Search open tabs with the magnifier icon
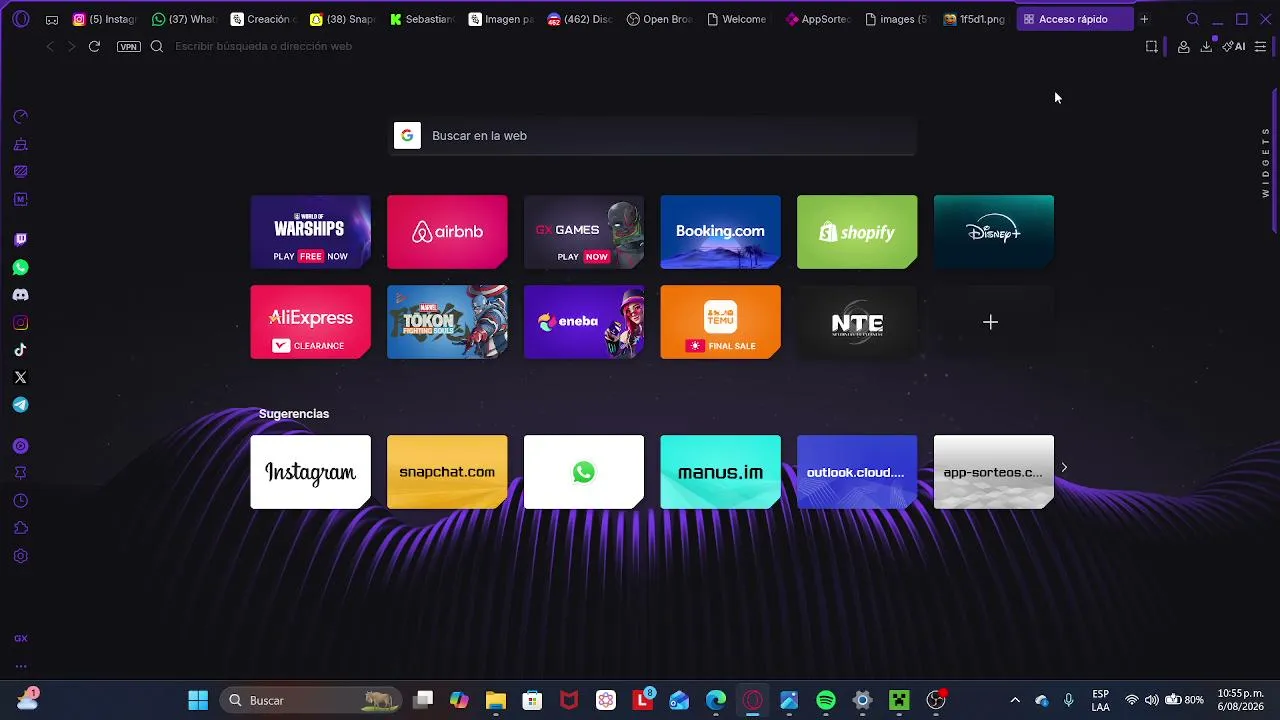The image size is (1280, 720). tap(1192, 19)
